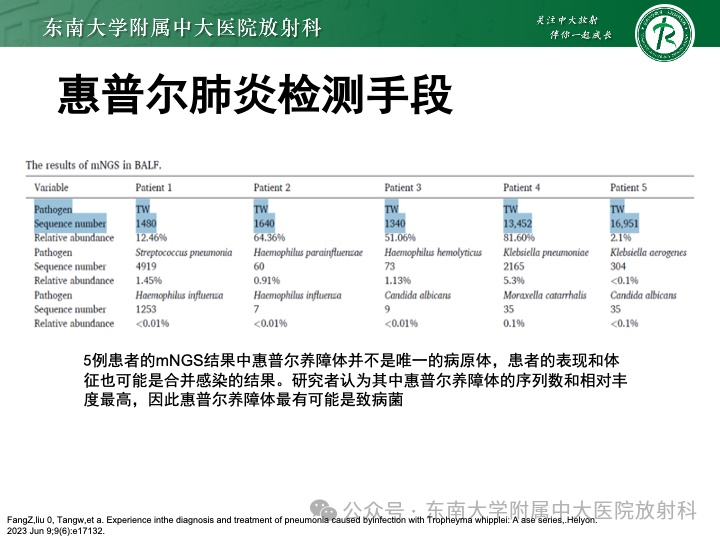Select "Haemophilus parainfluenzae" cell
This screenshot has height=540, width=720.
click(x=308, y=253)
